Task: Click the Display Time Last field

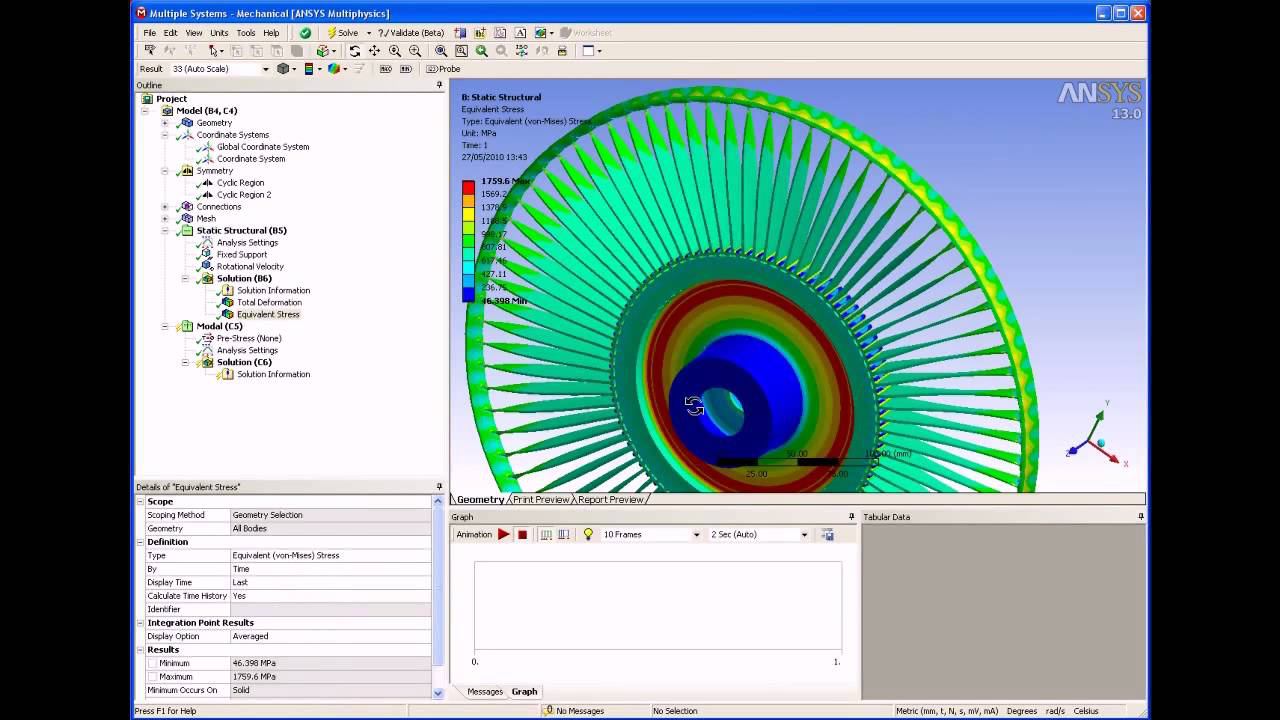Action: point(330,582)
